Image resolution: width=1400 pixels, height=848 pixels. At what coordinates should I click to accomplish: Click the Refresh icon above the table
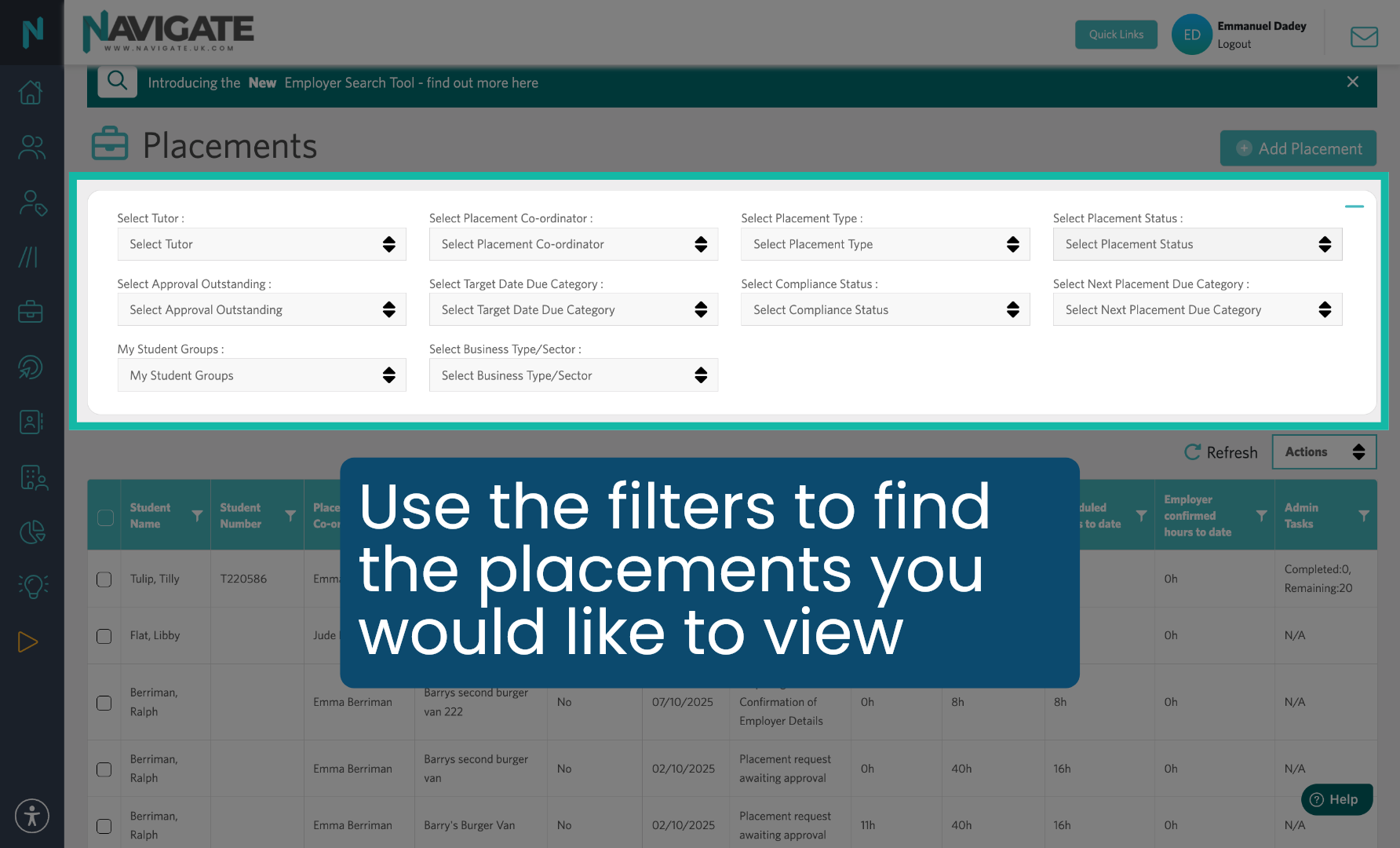pos(1192,451)
